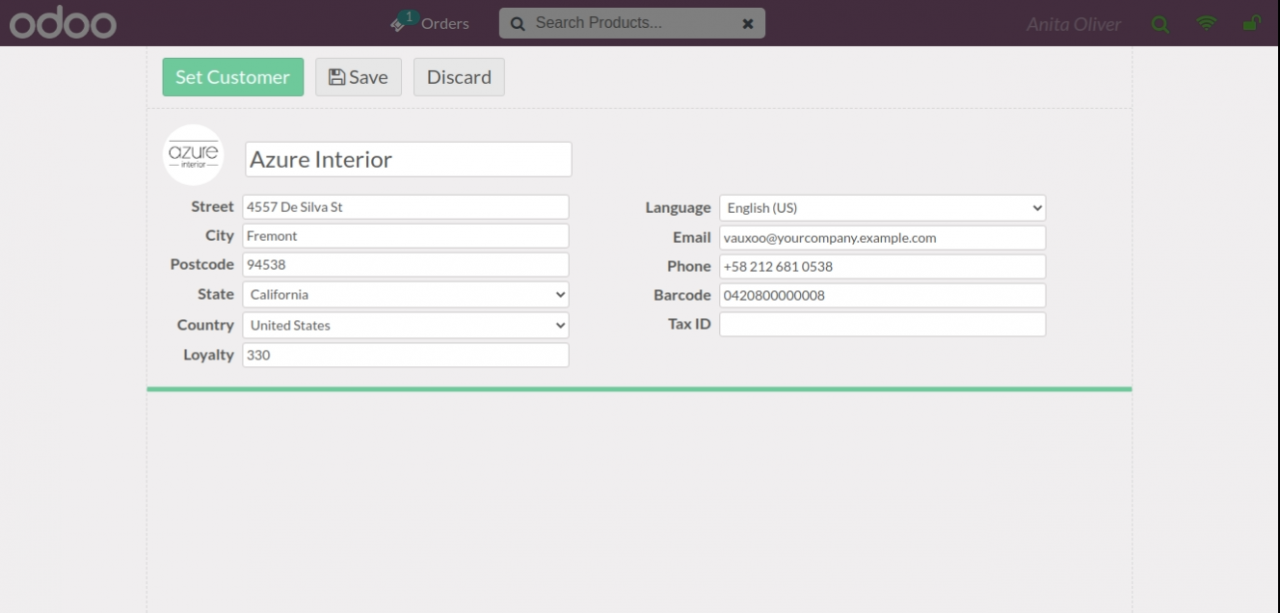Click the Set Customer button
The width and height of the screenshot is (1280, 613).
click(x=232, y=76)
